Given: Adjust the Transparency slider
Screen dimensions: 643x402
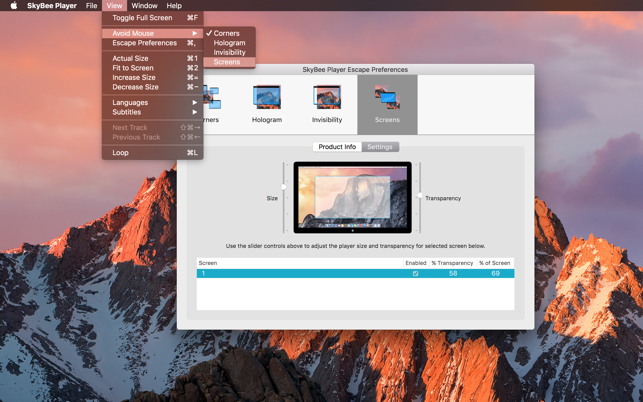Looking at the screenshot, I should coord(419,196).
